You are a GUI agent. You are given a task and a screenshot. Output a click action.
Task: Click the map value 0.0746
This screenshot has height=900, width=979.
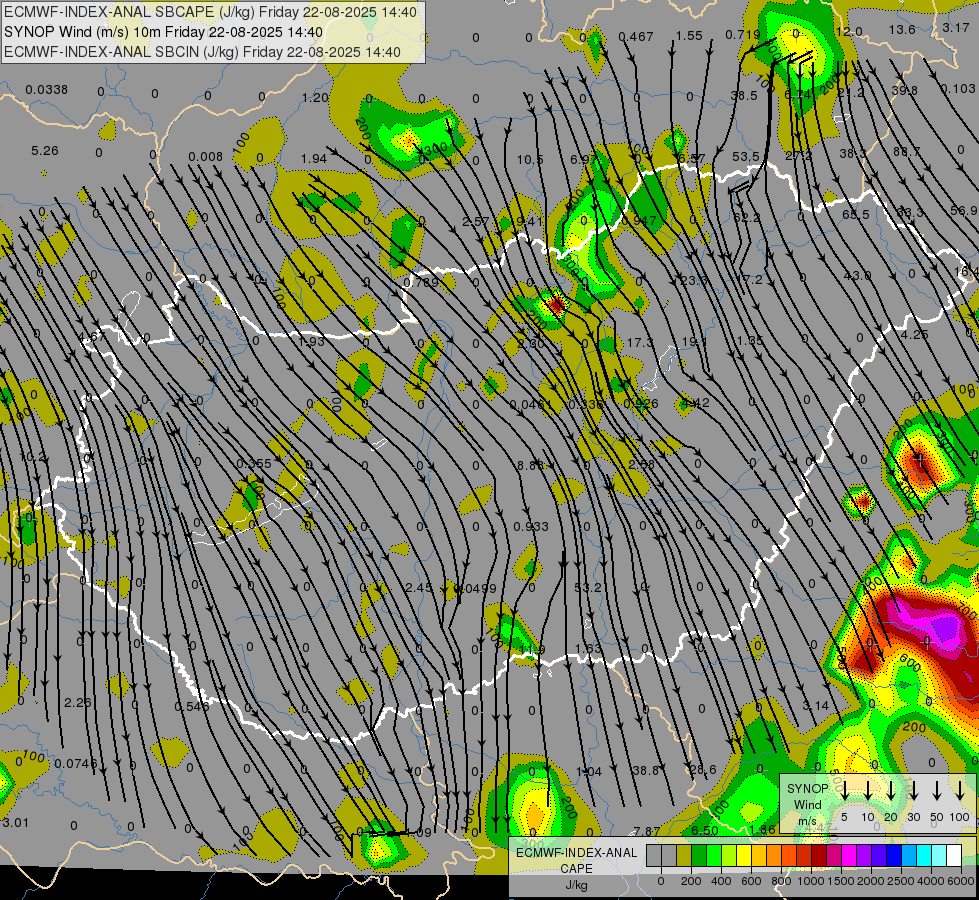(76, 763)
